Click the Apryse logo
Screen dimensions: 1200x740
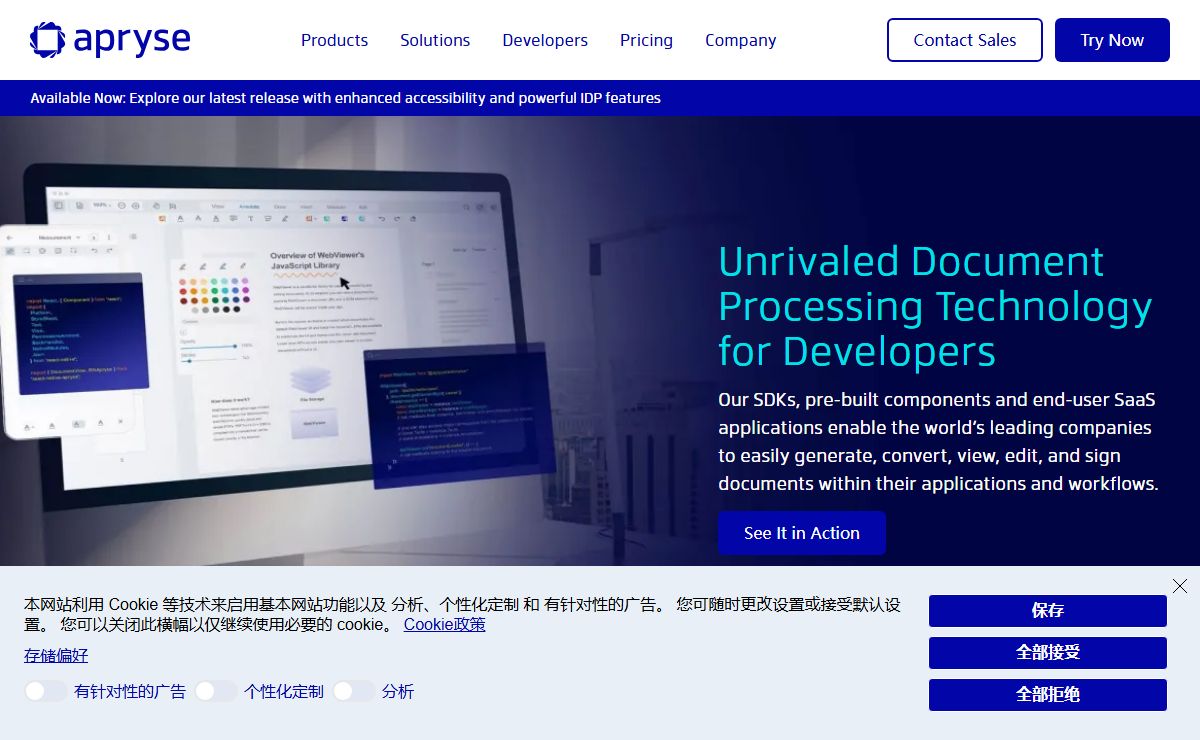(x=110, y=40)
